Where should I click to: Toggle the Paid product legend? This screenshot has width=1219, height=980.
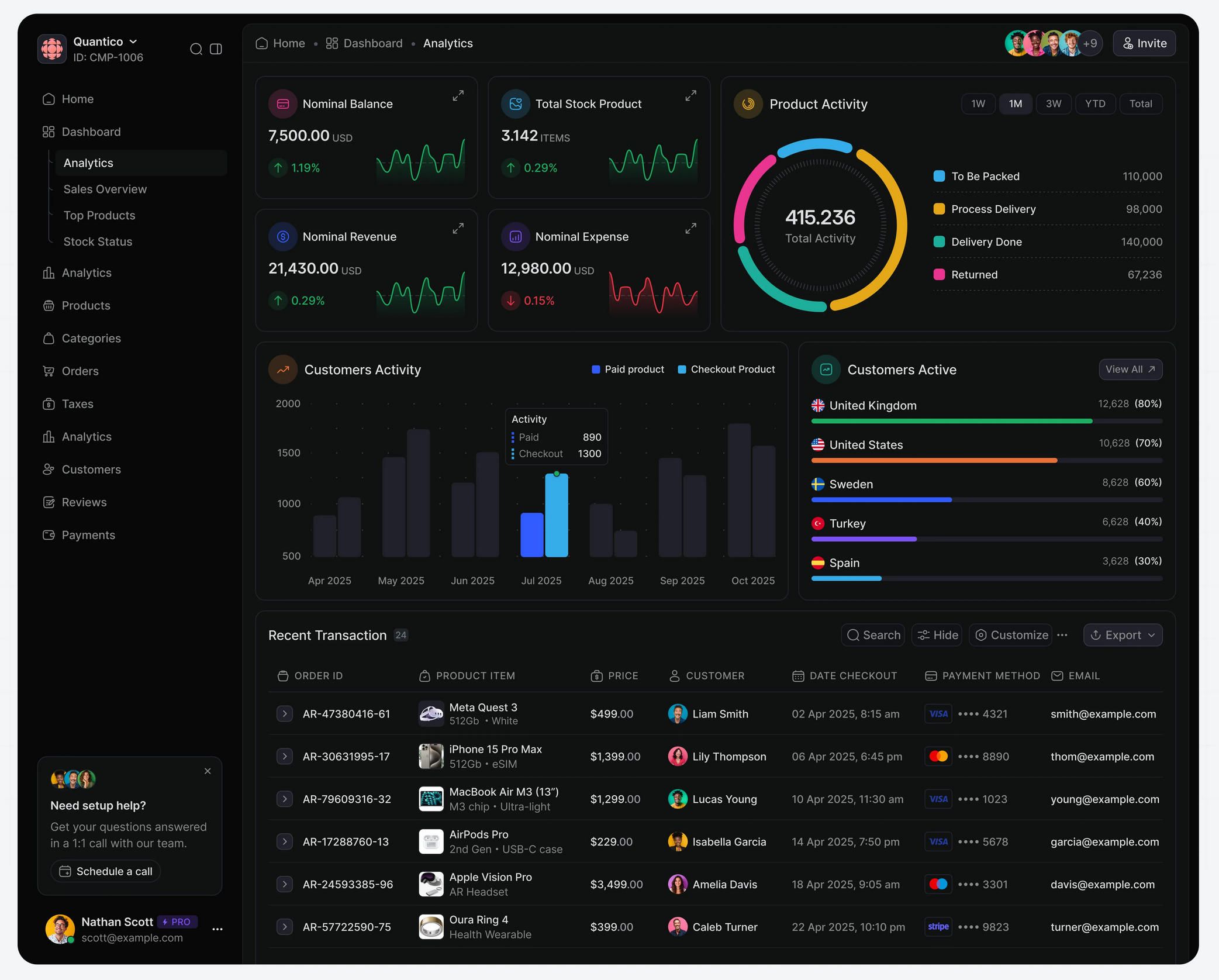[x=627, y=369]
